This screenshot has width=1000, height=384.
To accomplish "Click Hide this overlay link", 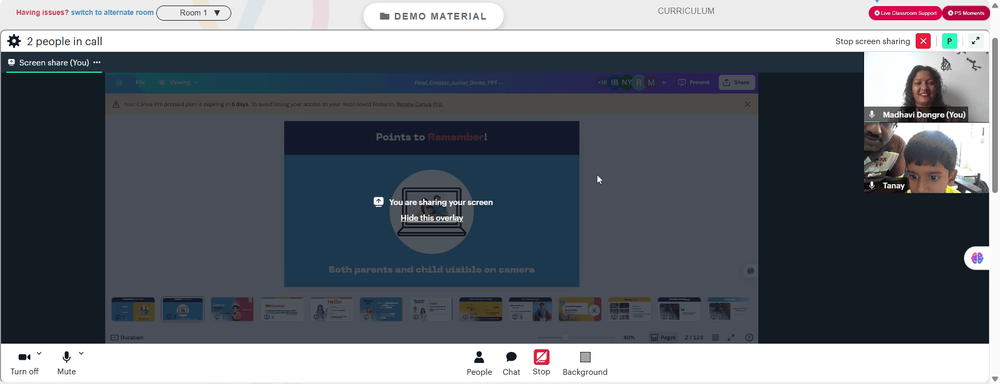I will click(x=432, y=218).
